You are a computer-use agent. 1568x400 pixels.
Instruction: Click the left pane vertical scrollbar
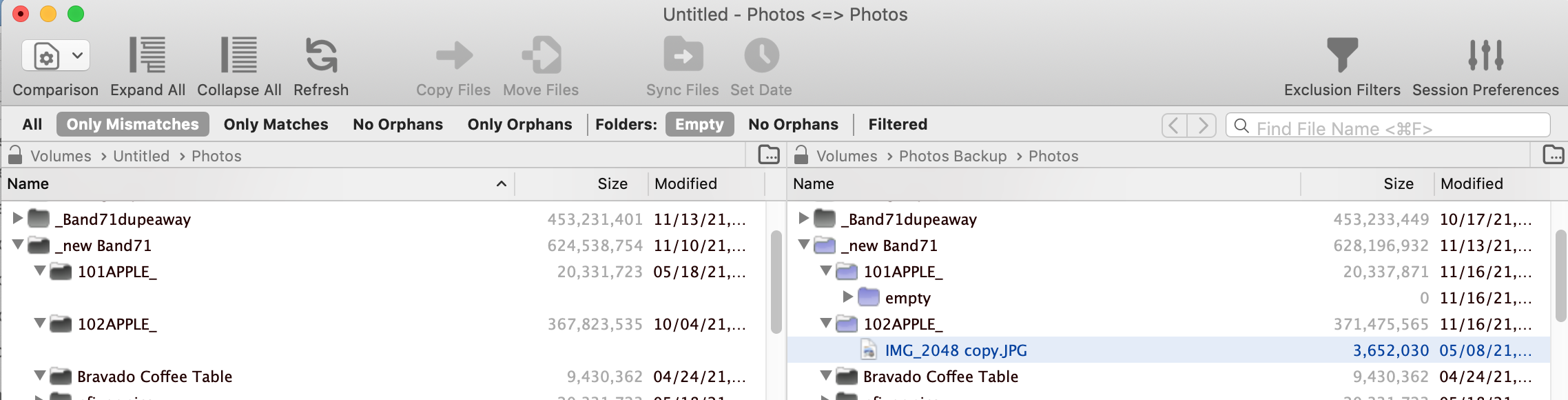[776, 283]
